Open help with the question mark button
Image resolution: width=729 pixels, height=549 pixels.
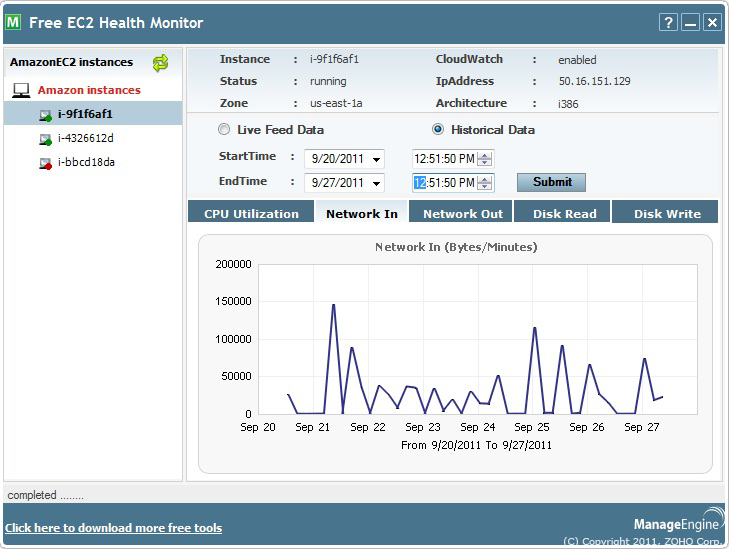668,22
